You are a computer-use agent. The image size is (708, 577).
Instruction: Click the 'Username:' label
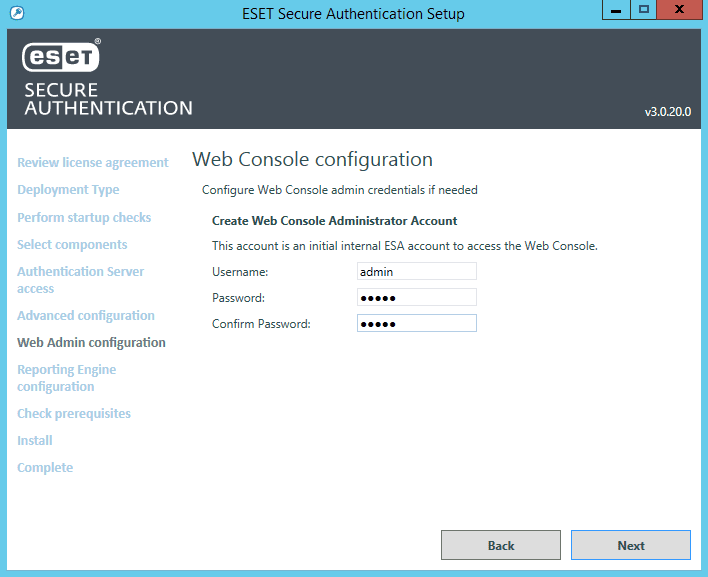pyautogui.click(x=240, y=272)
